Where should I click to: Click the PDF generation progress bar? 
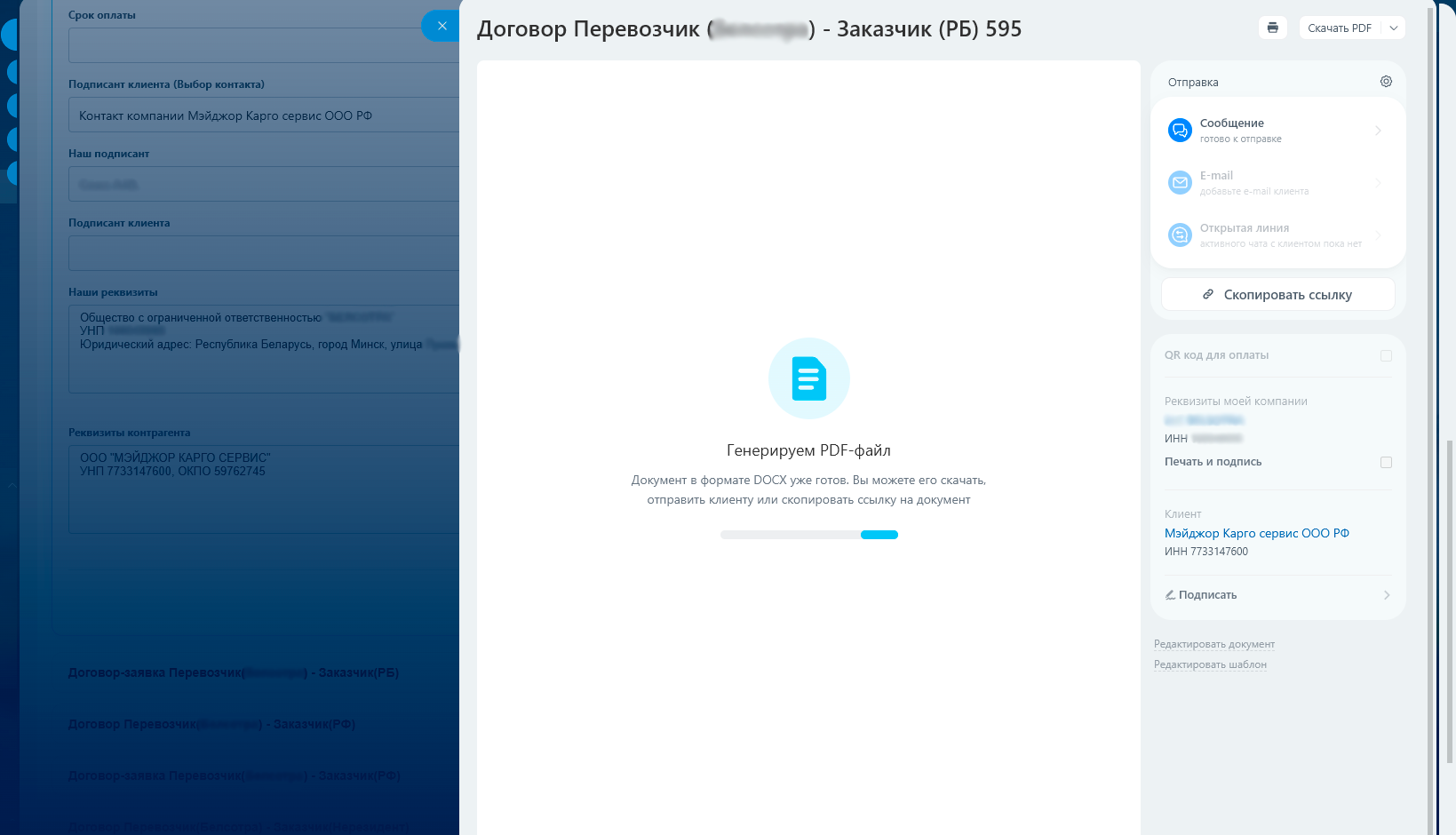coord(809,535)
